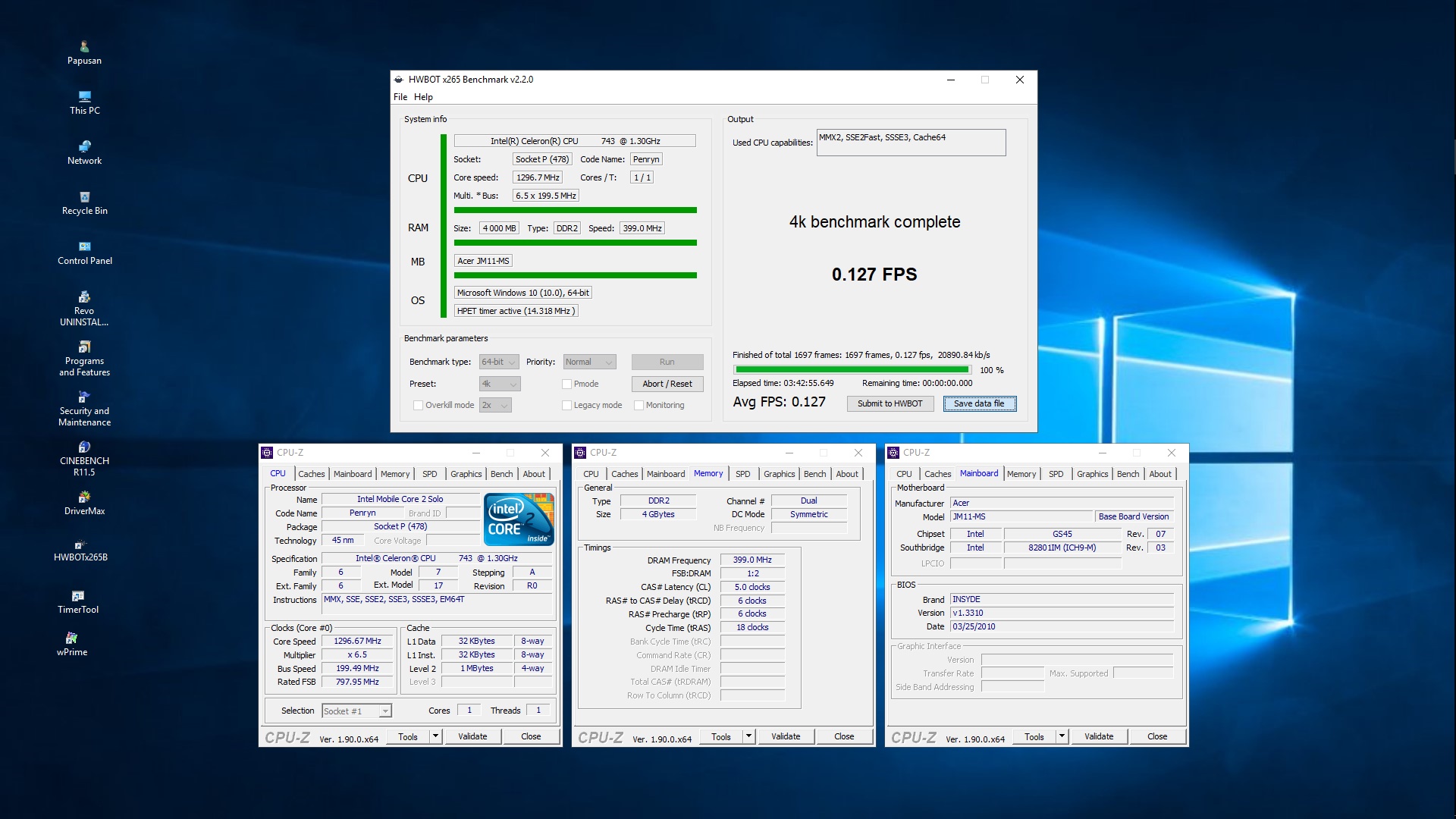
Task: Toggle the Monitoring checkbox
Action: tap(639, 406)
